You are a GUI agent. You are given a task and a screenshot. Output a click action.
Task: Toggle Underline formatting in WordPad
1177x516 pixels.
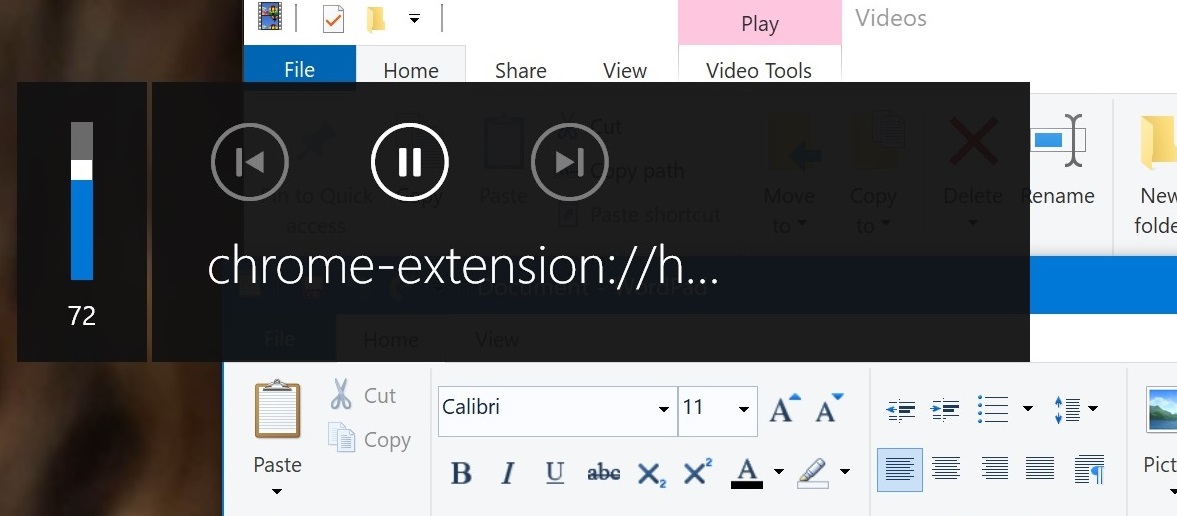coord(555,472)
